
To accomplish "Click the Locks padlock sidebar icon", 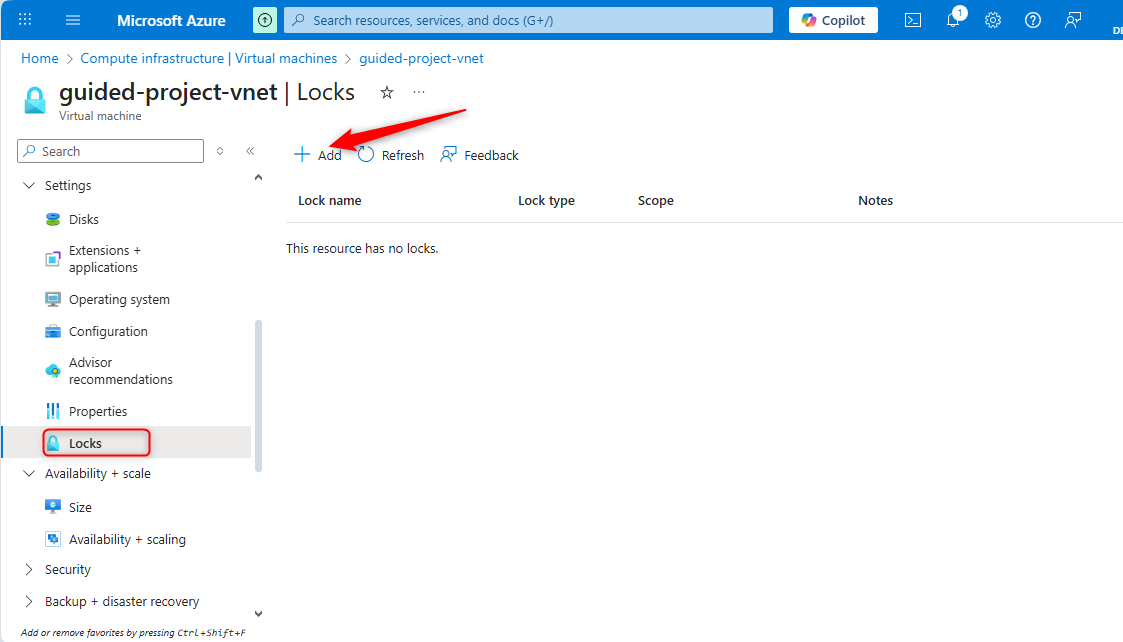I will [53, 444].
